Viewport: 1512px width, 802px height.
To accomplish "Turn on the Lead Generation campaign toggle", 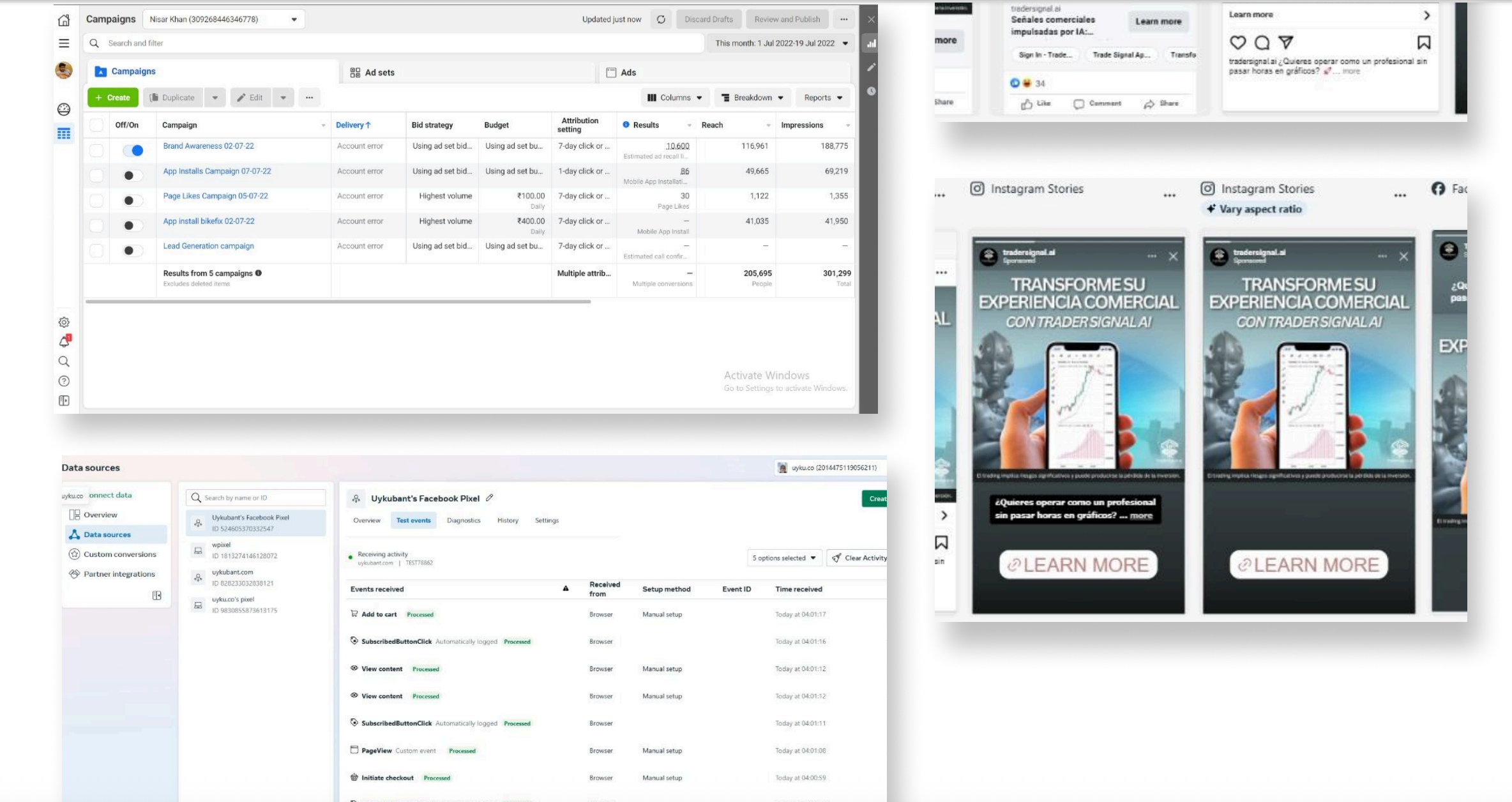I will [133, 250].
